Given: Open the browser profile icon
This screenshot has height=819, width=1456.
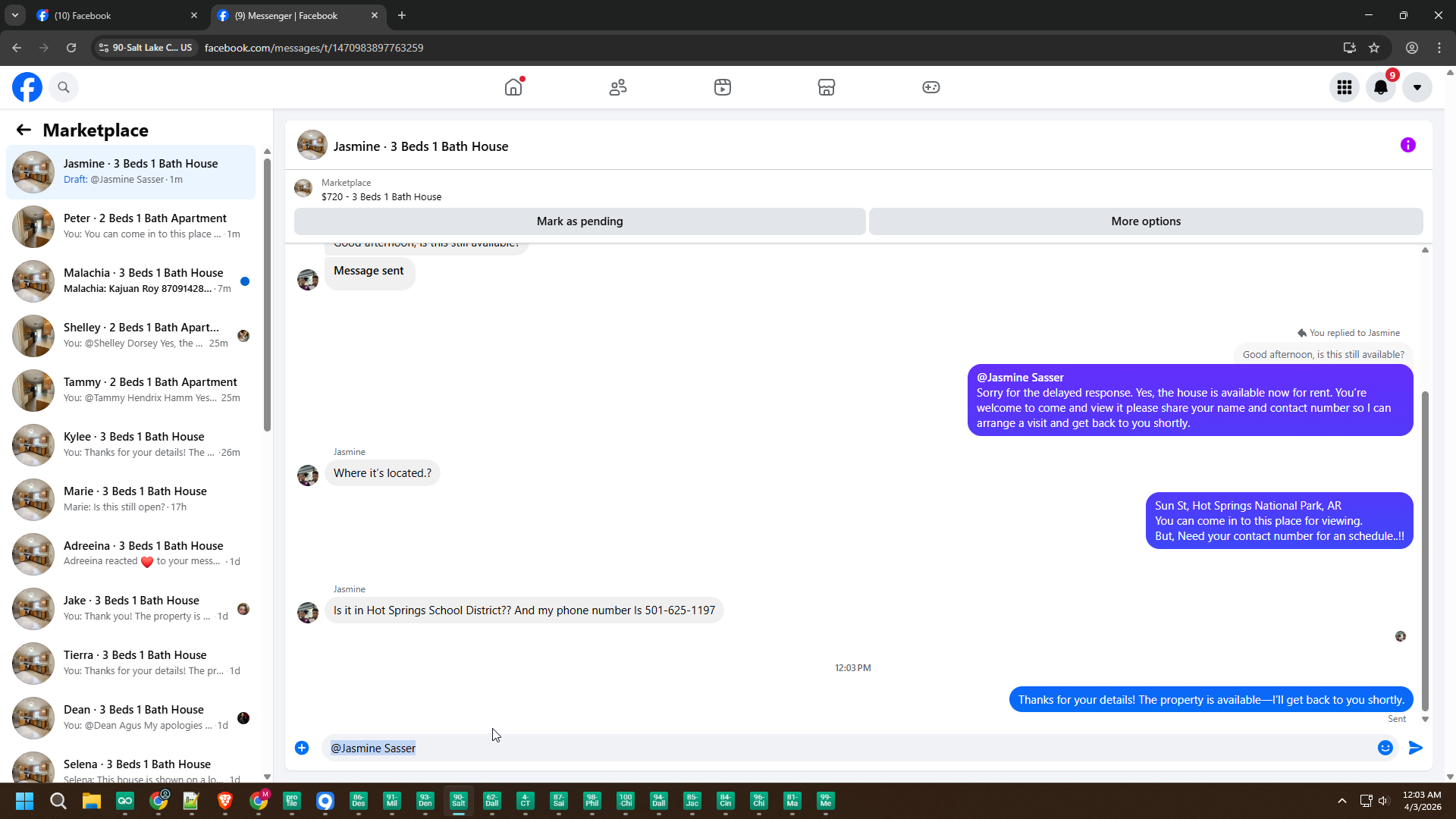Looking at the screenshot, I should coord(1412,48).
